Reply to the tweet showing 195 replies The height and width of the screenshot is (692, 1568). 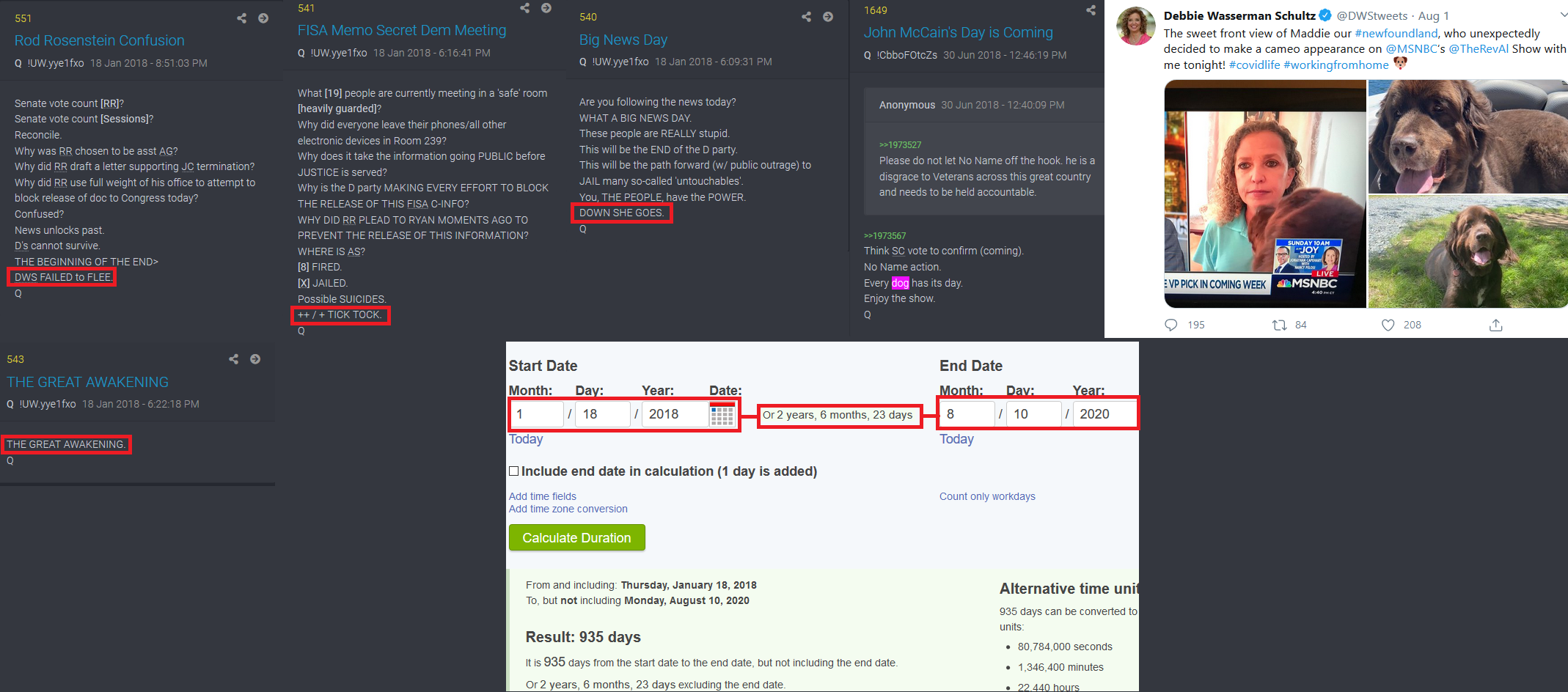pyautogui.click(x=1171, y=325)
